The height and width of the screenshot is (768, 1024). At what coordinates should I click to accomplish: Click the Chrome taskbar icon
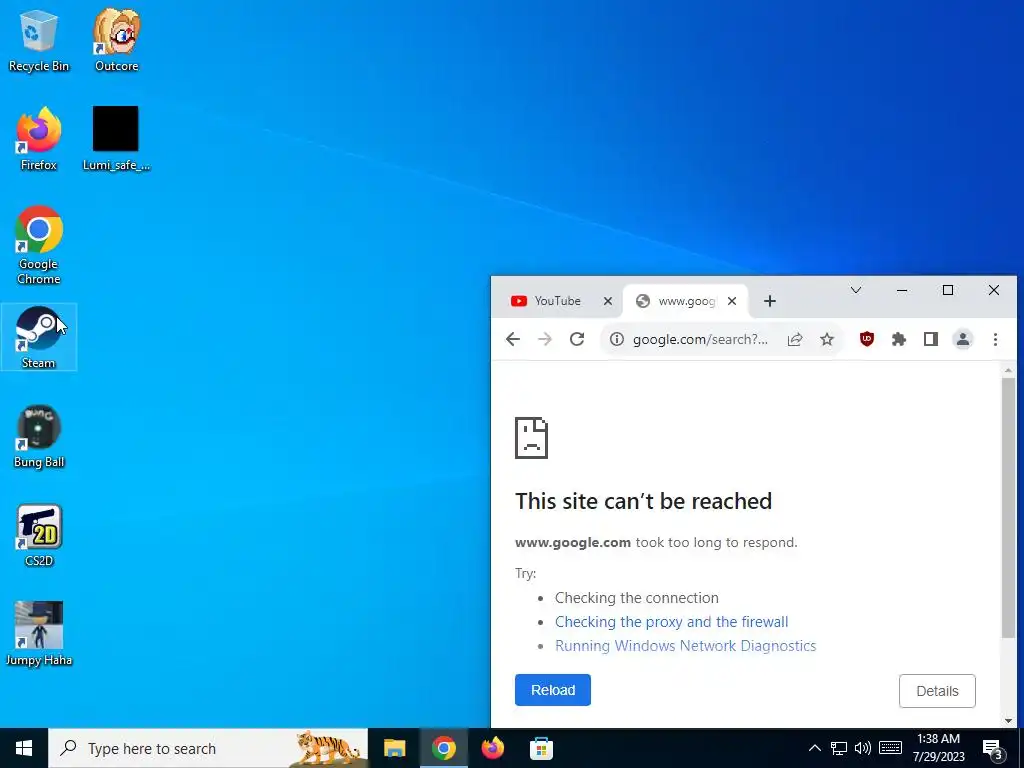tap(443, 748)
